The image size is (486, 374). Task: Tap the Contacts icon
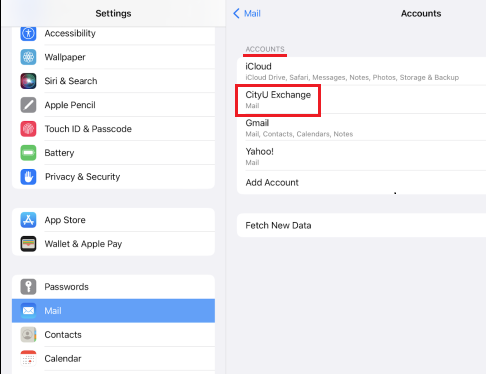coord(28,335)
